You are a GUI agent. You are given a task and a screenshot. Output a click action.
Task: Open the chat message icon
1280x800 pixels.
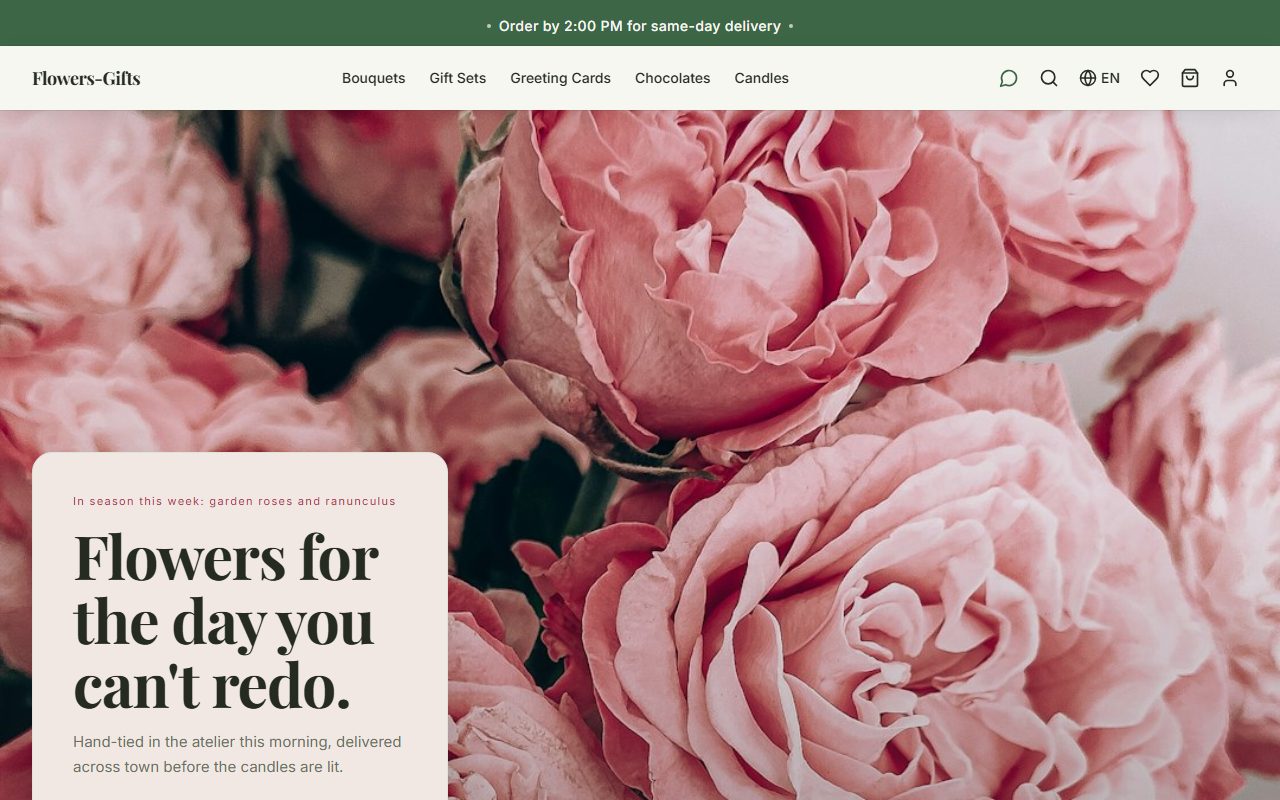[x=1008, y=78]
